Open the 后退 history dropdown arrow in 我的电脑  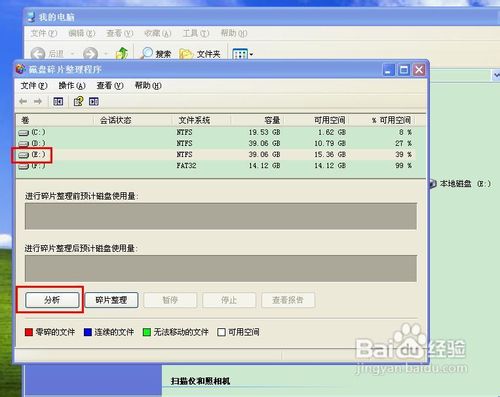(72, 54)
